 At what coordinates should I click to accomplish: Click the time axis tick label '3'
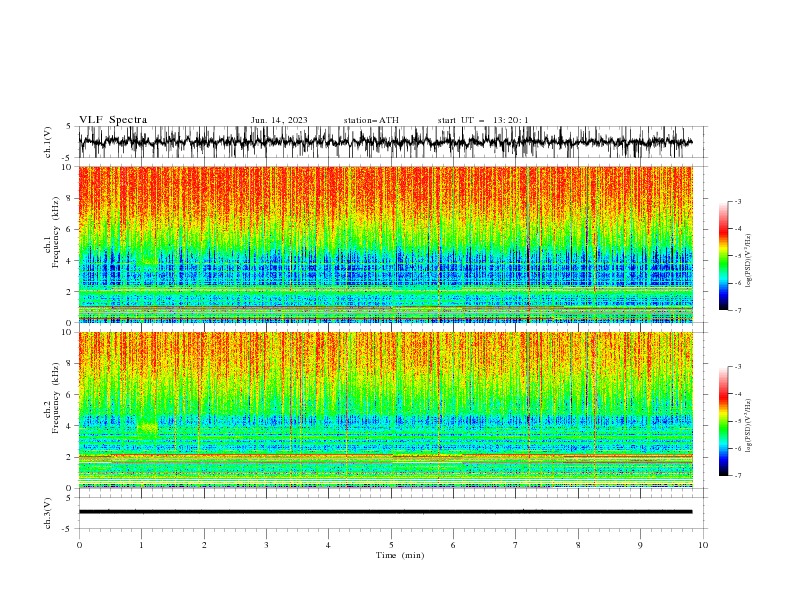coord(266,545)
